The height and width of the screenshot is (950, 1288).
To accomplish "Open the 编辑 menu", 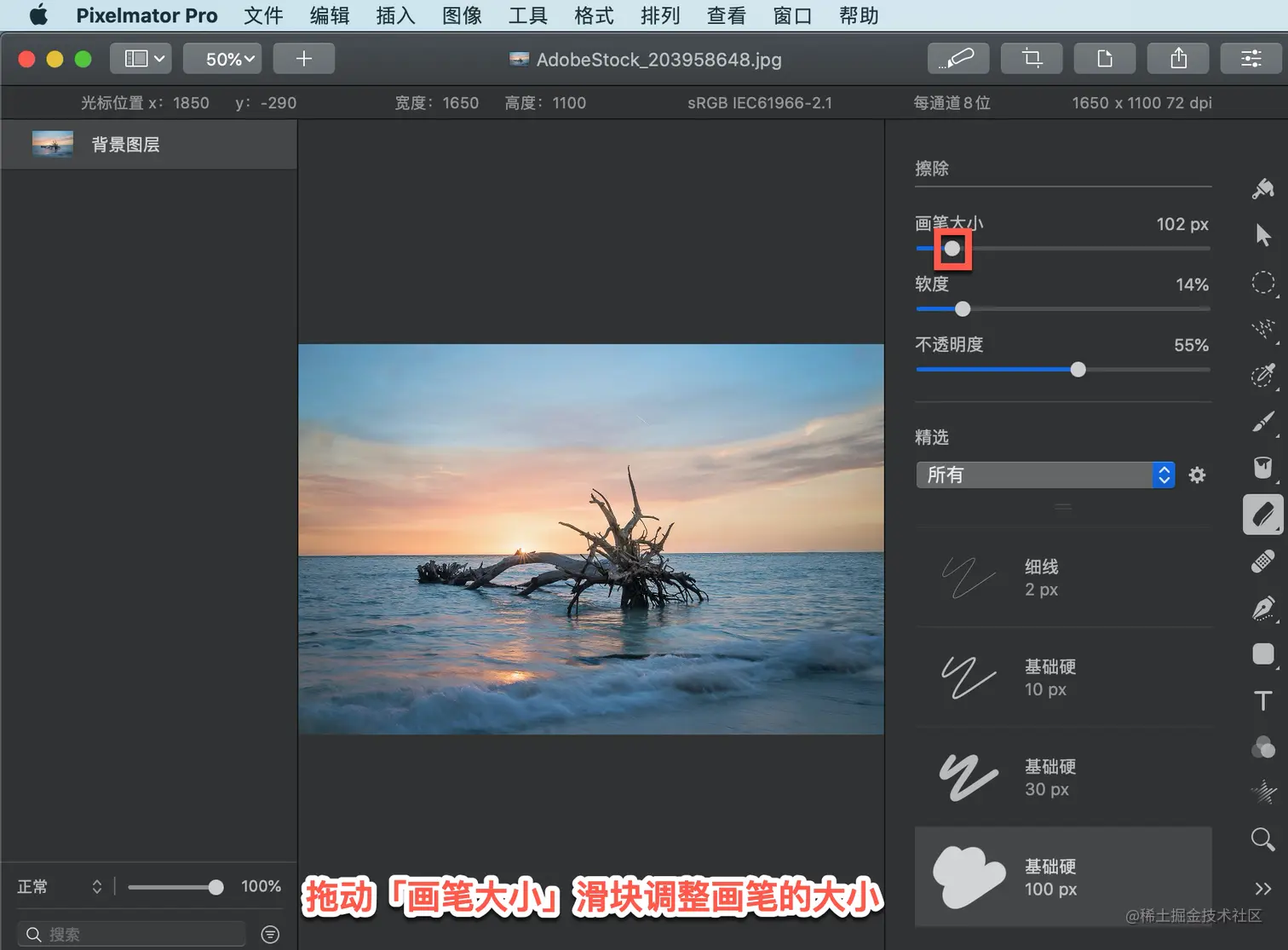I will [x=330, y=15].
